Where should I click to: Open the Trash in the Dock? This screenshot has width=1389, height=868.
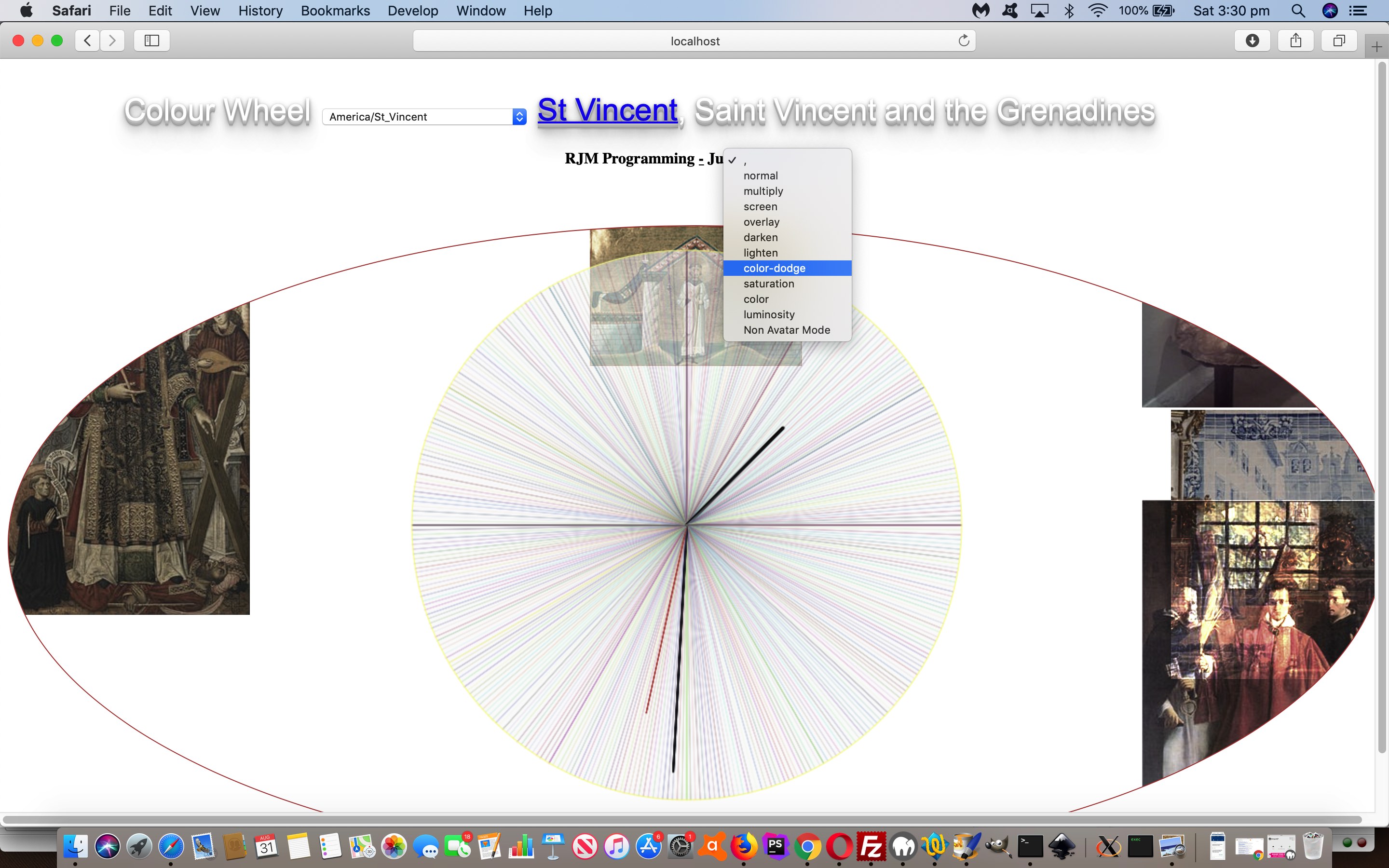[1313, 846]
